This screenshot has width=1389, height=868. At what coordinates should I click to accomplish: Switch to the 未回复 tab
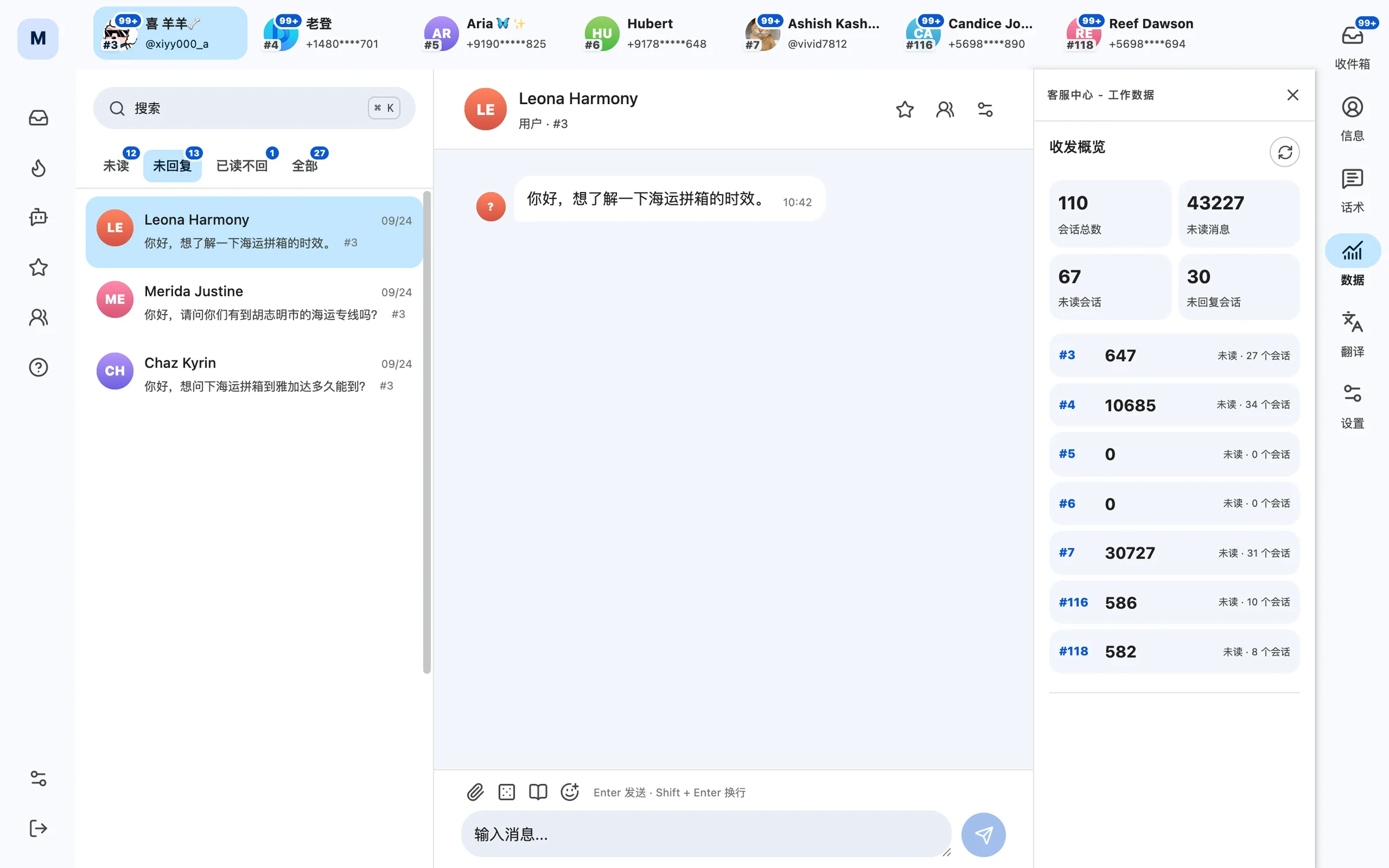point(172,165)
